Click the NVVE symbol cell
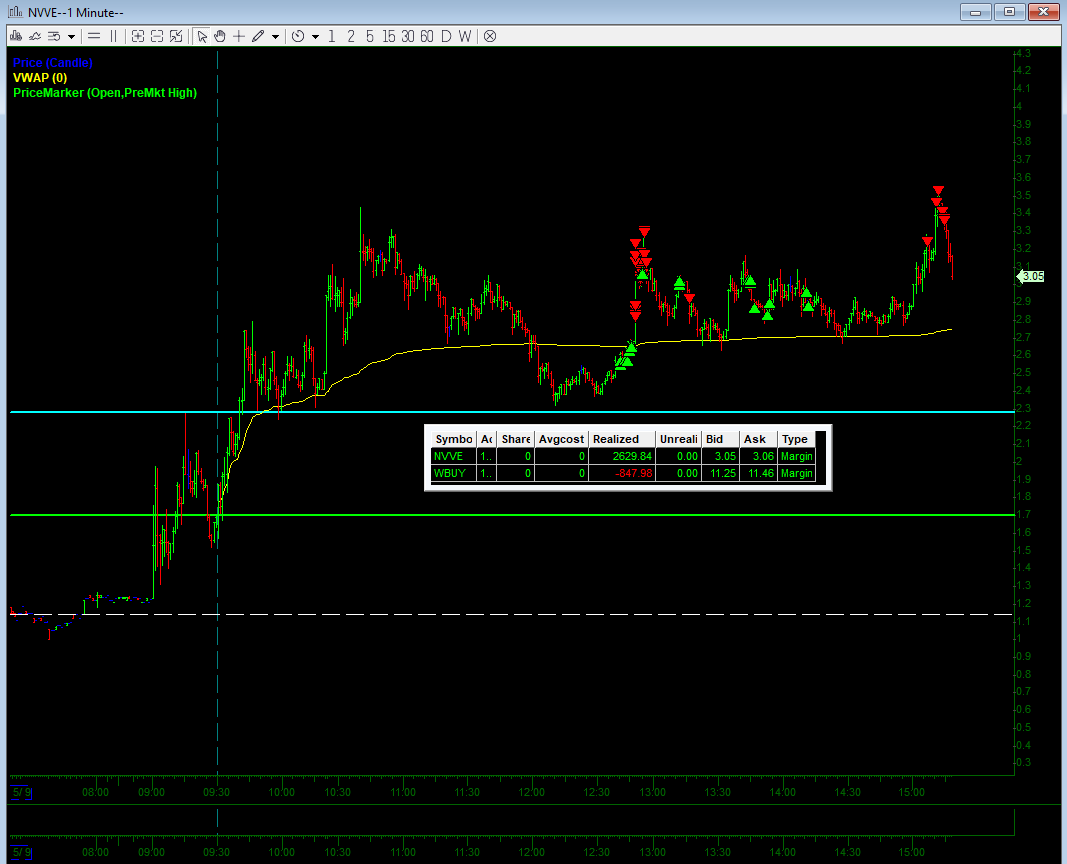1067x864 pixels. 454,456
